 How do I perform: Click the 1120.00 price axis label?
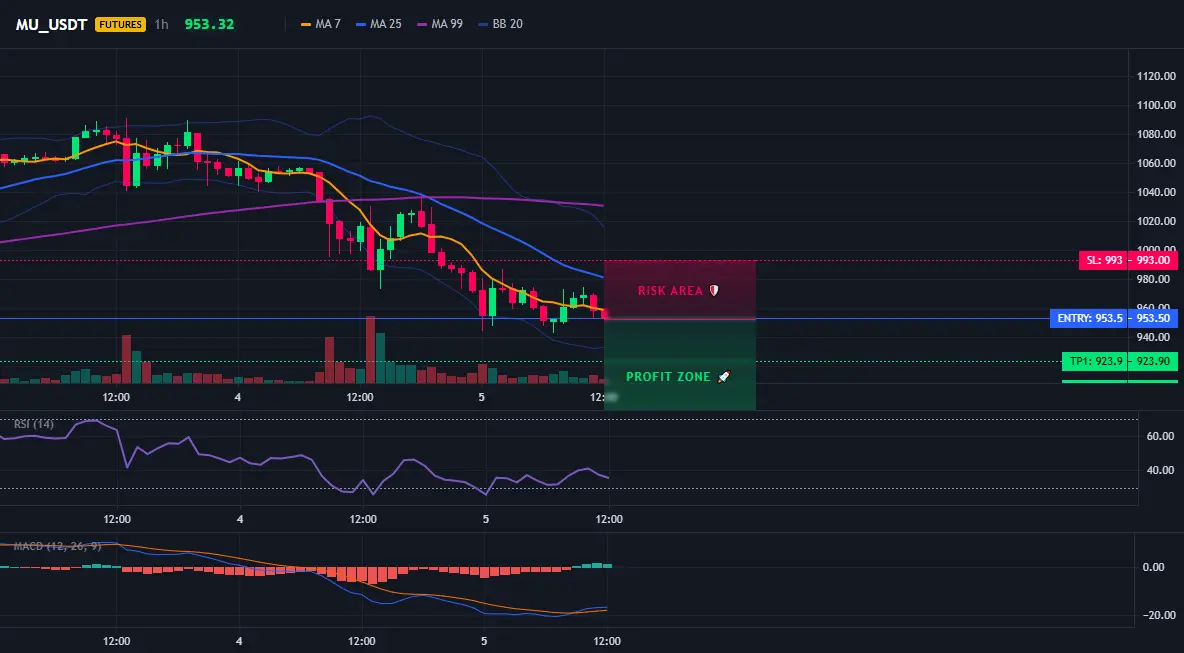pos(1156,76)
